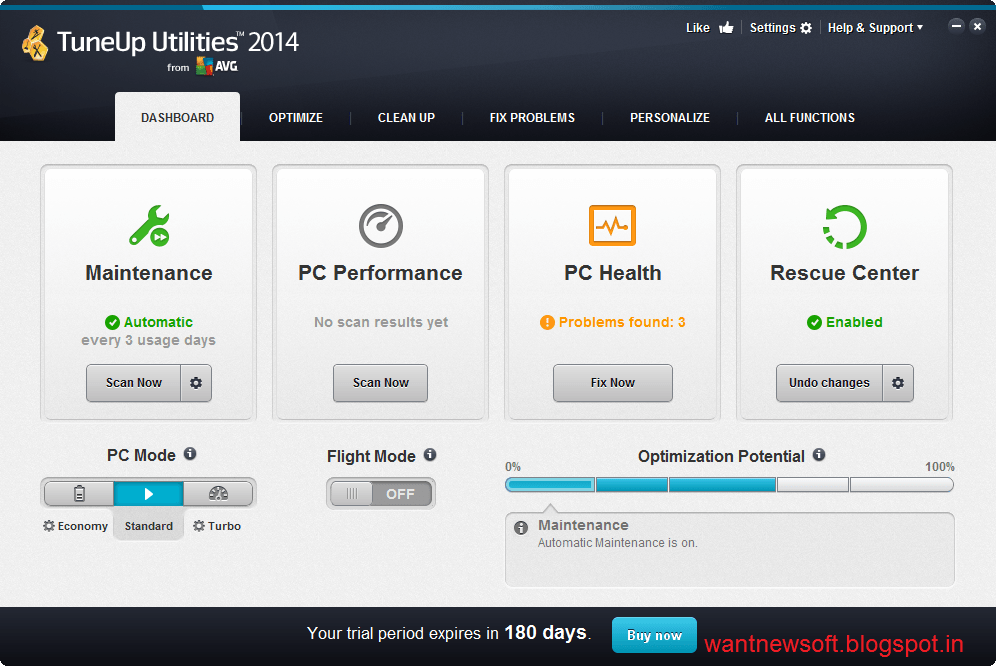Click the Like thumbs-up icon

coord(726,27)
